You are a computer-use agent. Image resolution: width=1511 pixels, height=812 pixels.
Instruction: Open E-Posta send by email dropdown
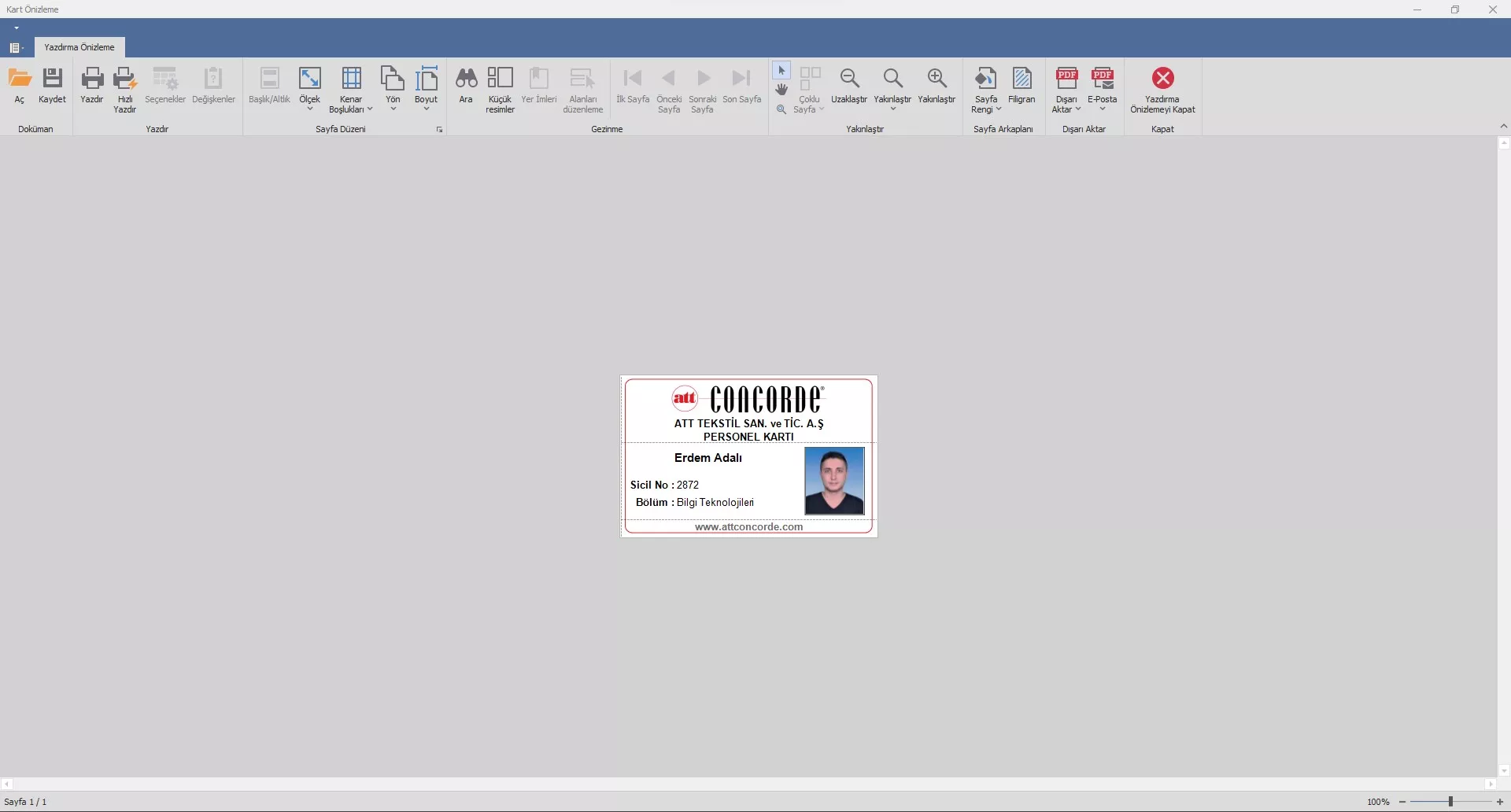[x=1103, y=90]
